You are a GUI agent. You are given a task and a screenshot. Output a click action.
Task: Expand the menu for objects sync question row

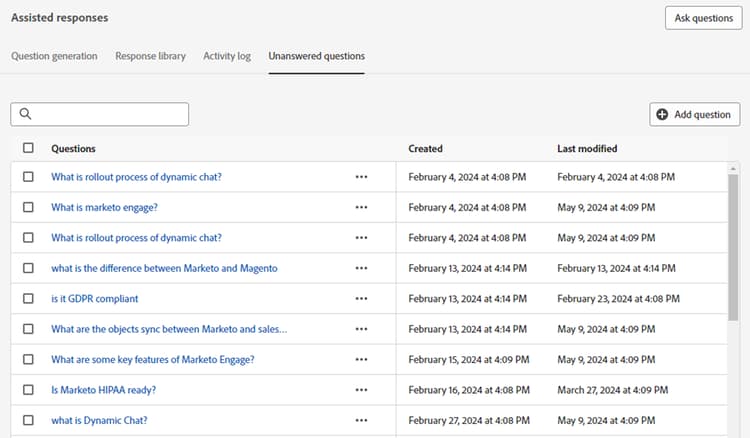click(361, 329)
